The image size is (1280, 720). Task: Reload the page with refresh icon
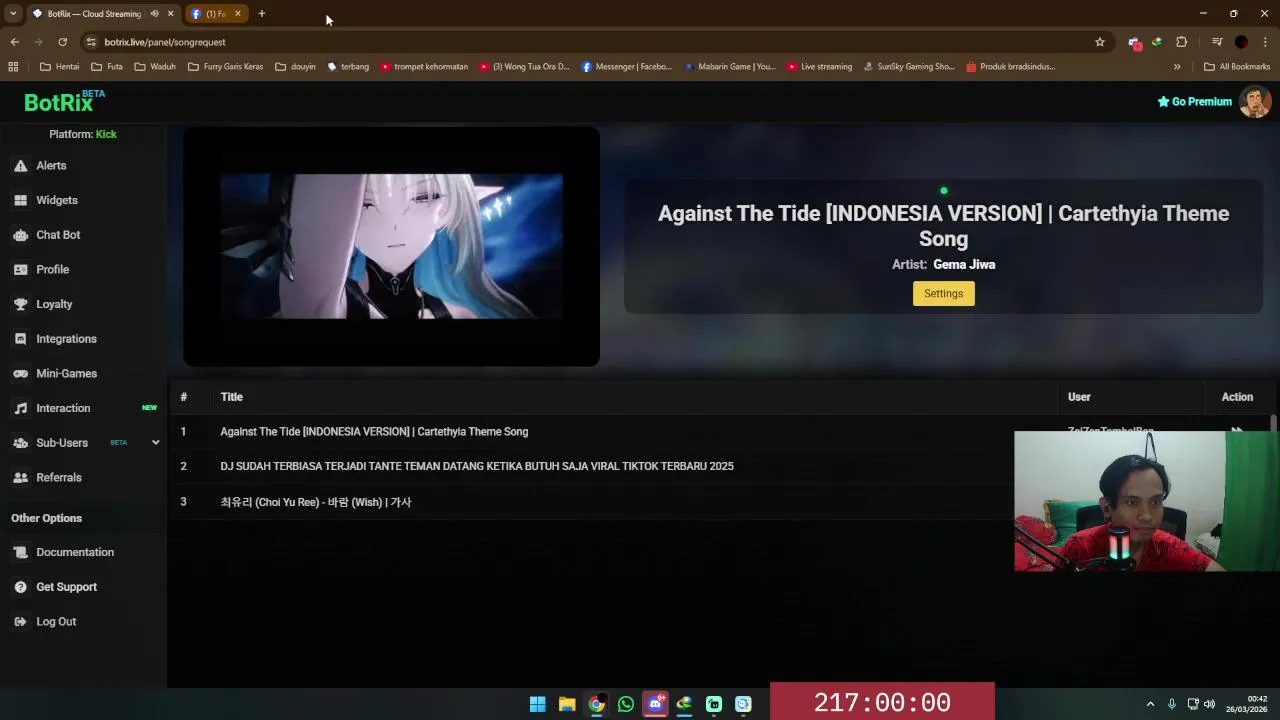click(62, 42)
